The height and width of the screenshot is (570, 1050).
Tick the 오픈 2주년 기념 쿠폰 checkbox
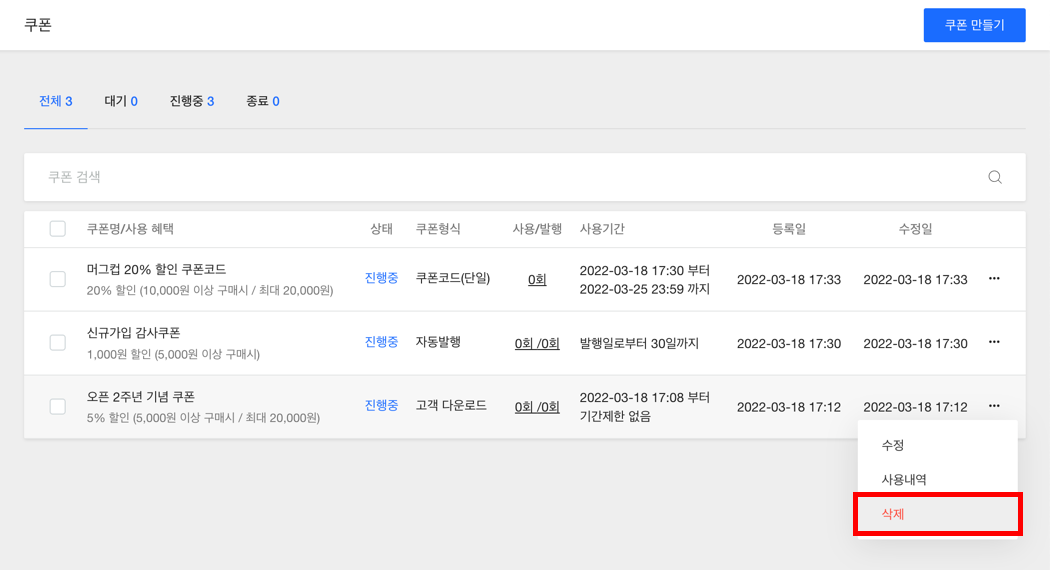click(58, 406)
